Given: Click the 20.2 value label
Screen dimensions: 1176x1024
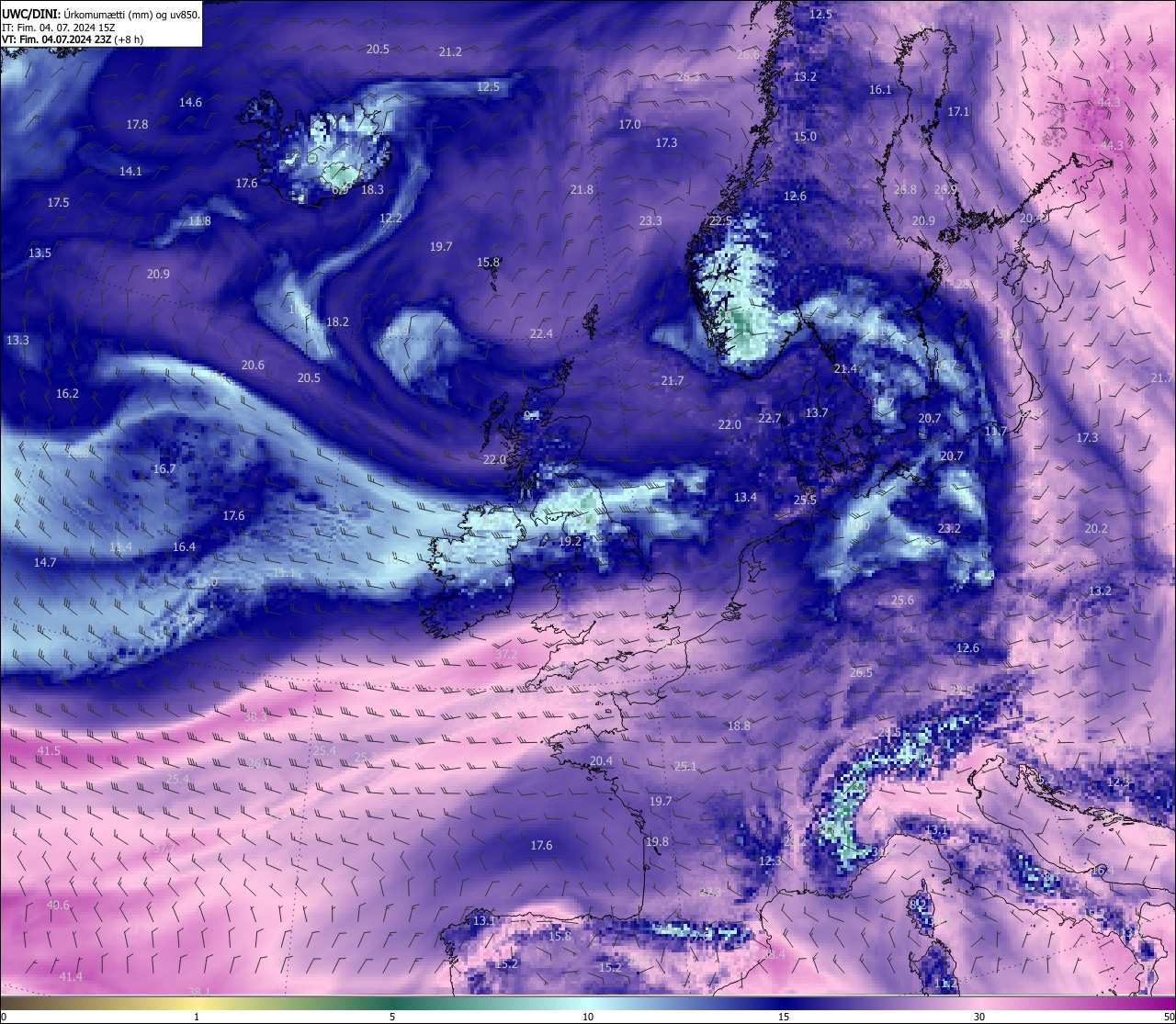Looking at the screenshot, I should 1096,529.
